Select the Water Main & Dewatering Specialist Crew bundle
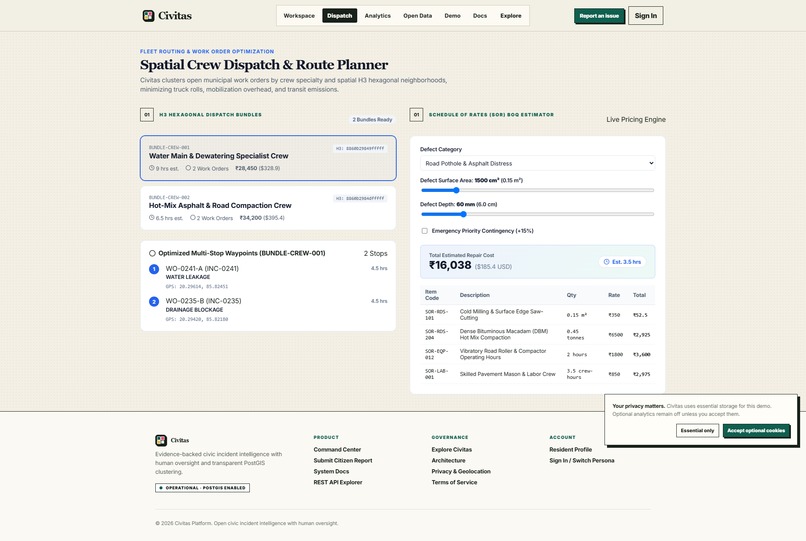806x541 pixels. click(x=268, y=158)
